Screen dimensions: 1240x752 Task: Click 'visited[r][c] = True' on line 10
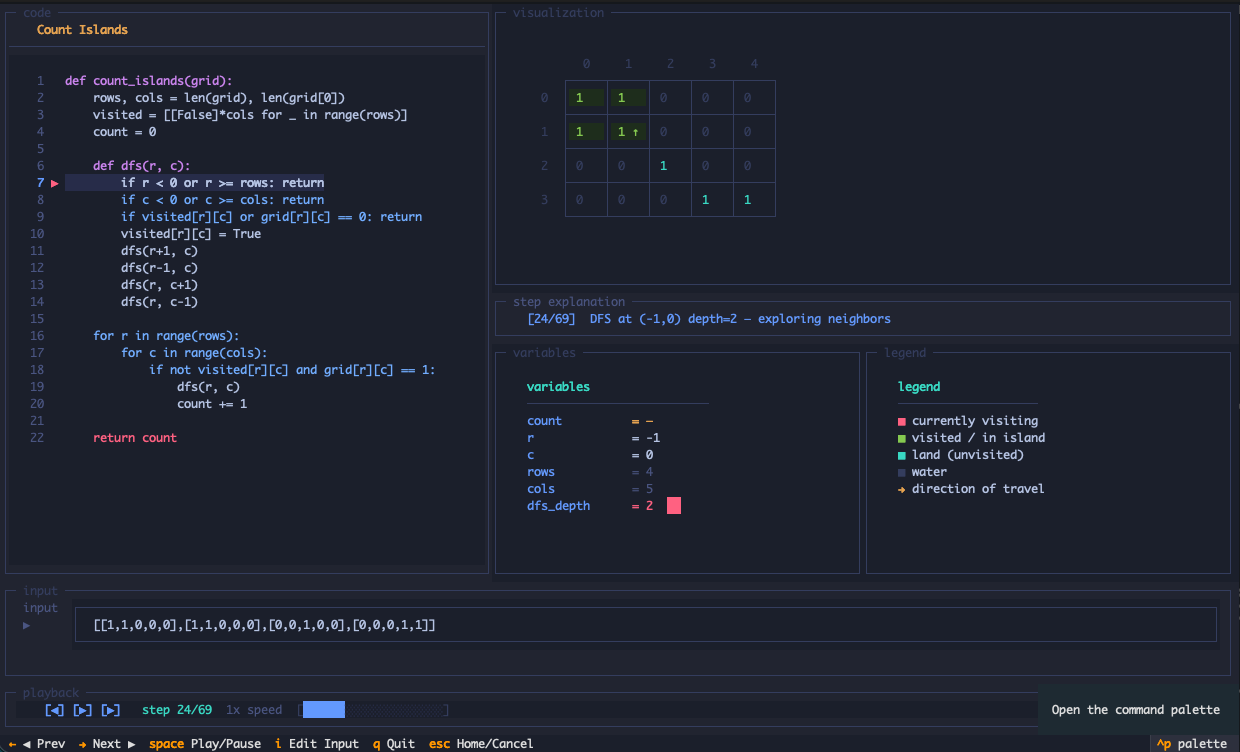(x=191, y=234)
